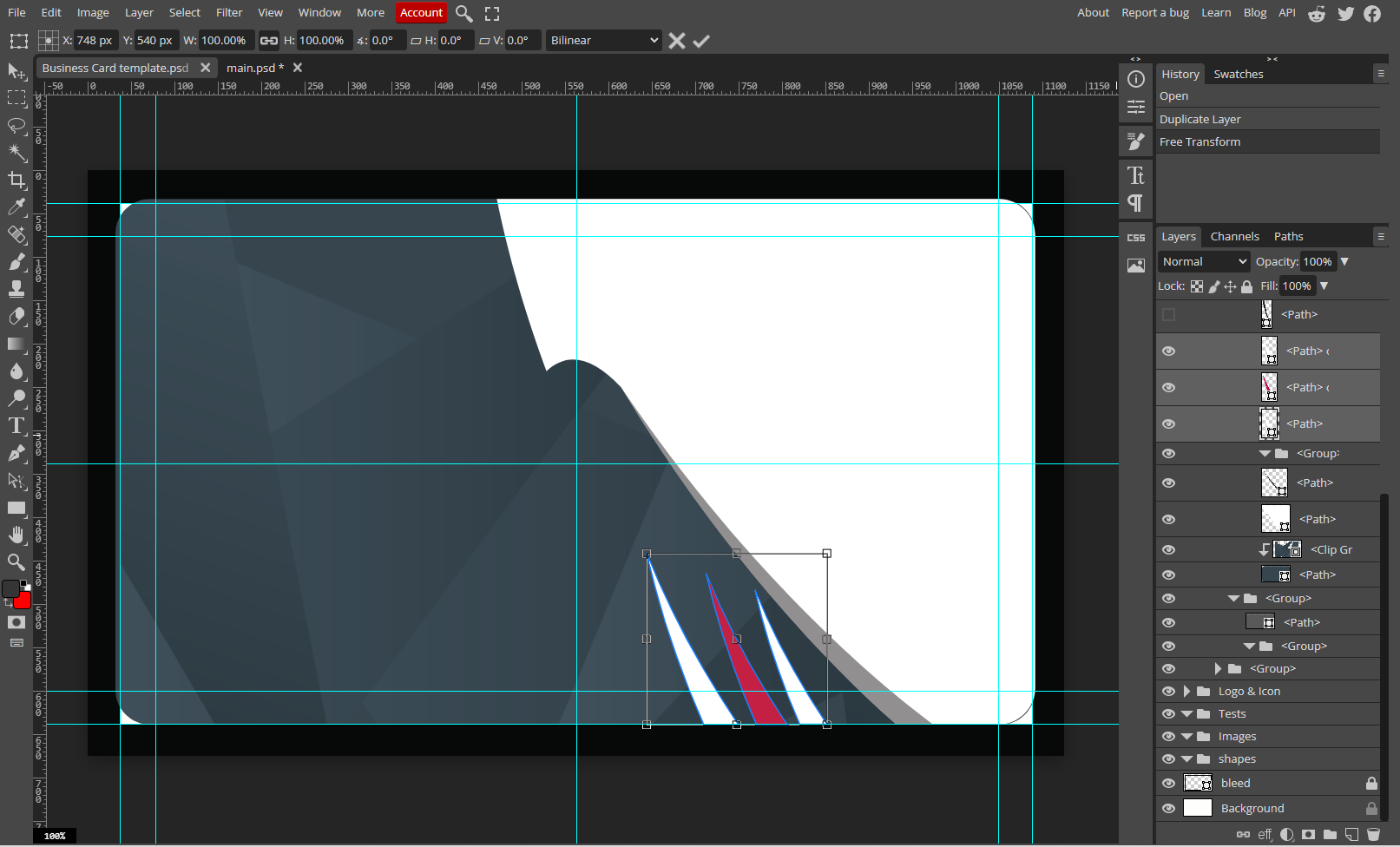Screen dimensions: 1400x847
Task: Click the trash icon to delete the layer
Action: [1373, 835]
